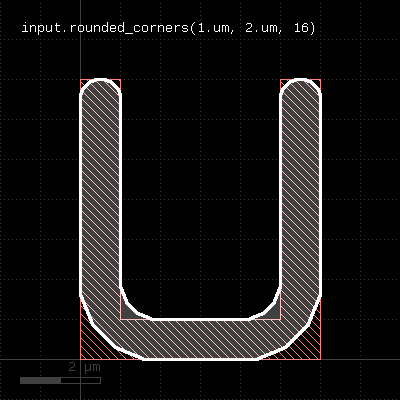Click the filled left half of scale bar

pos(40,380)
